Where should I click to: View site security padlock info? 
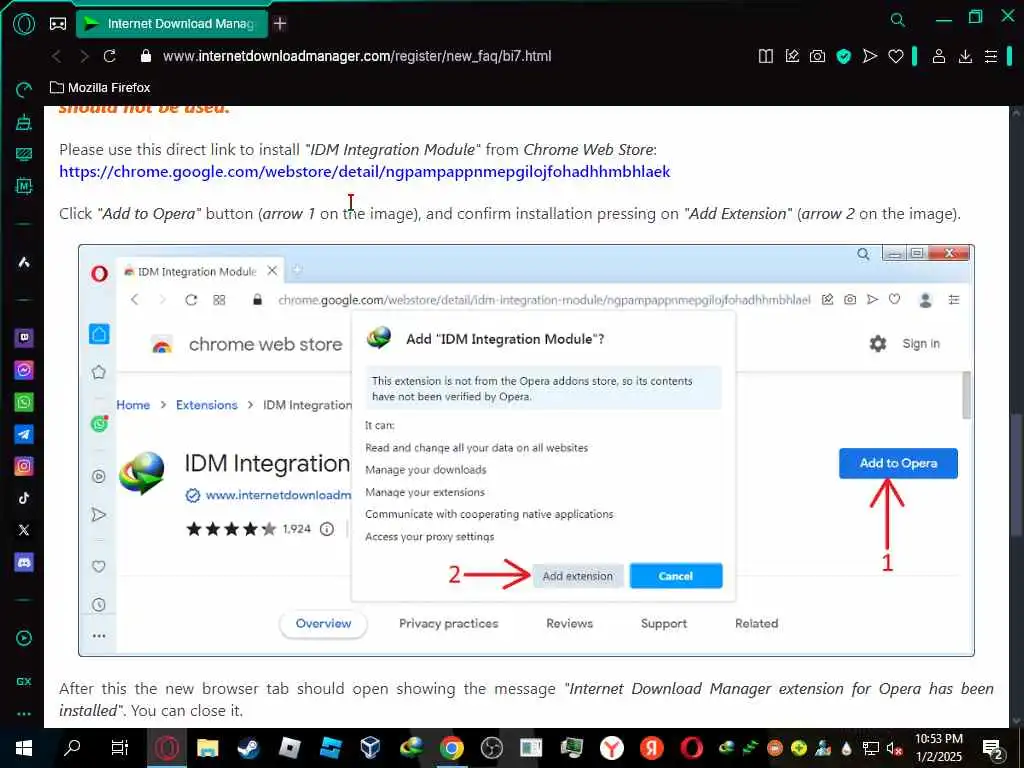(x=146, y=56)
